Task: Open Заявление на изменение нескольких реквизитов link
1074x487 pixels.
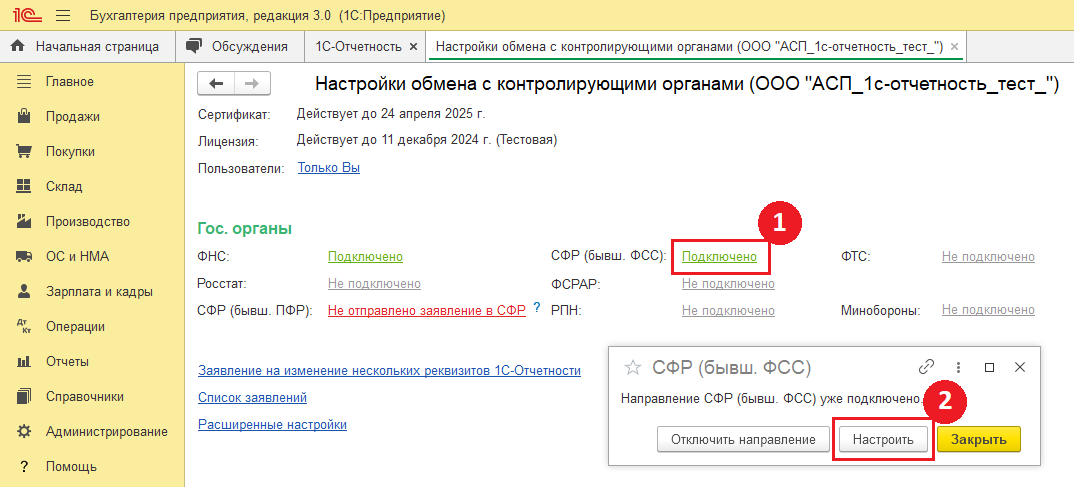Action: click(389, 371)
